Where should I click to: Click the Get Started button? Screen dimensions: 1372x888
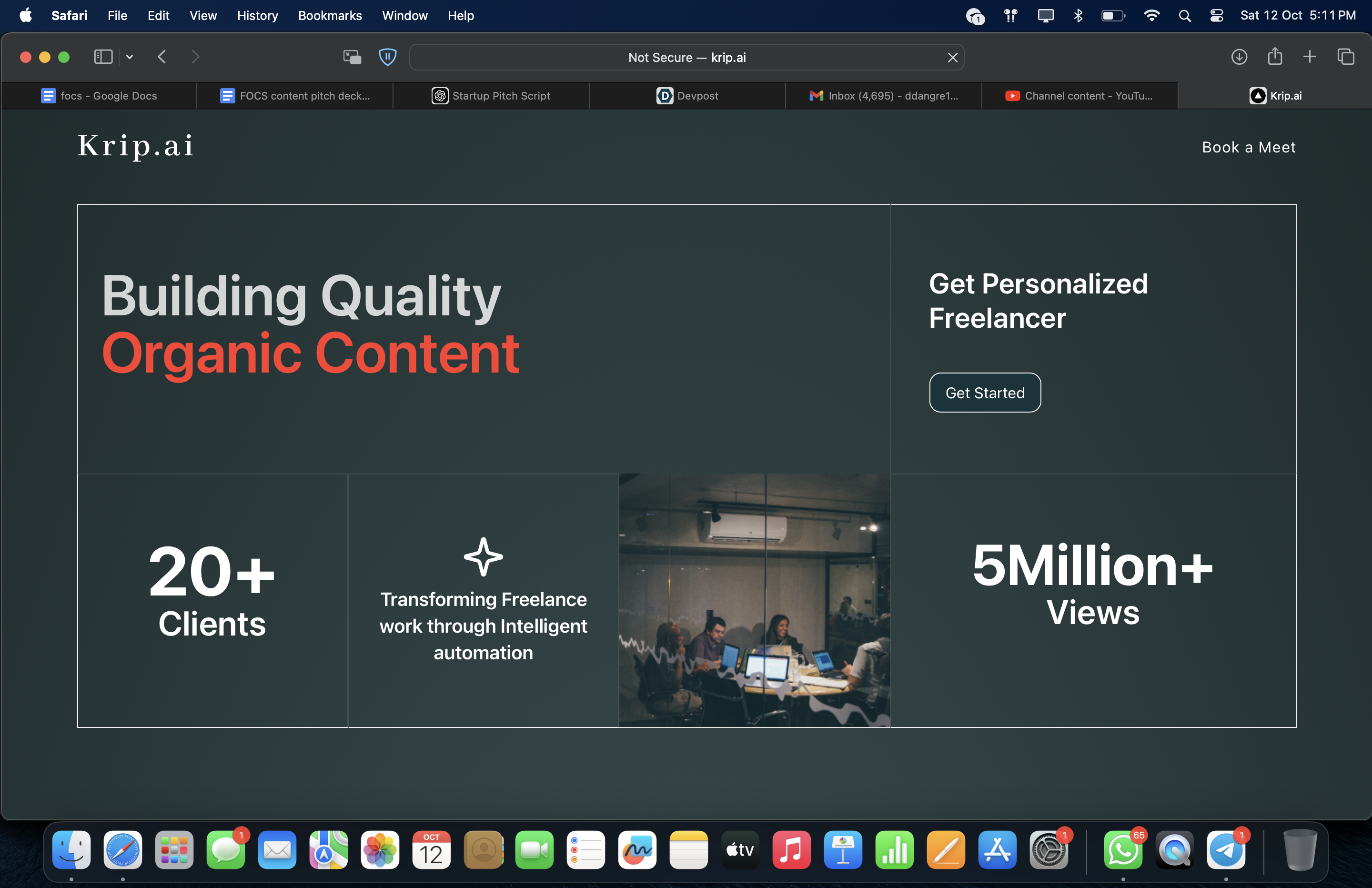click(985, 393)
